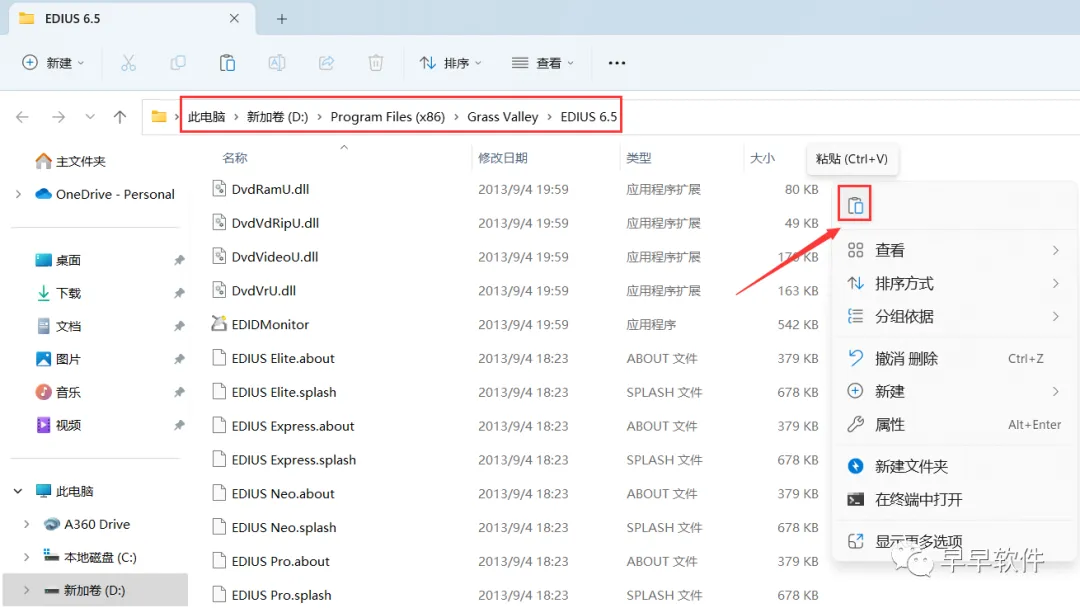
Task: Sort by the 名称 column header
Action: coord(235,158)
